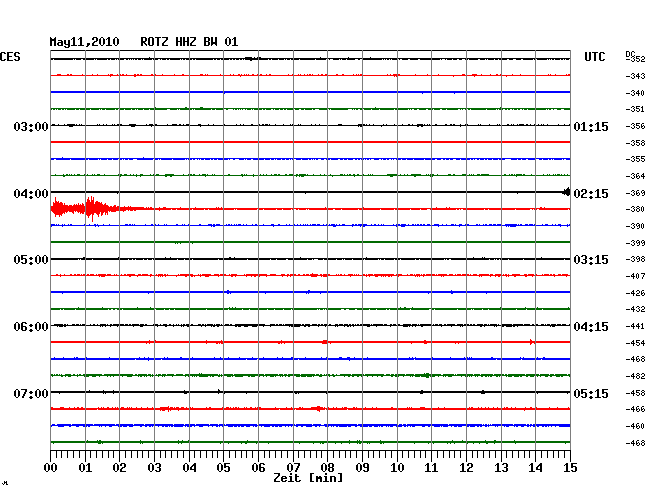Select the DC offset value -356

pyautogui.click(x=635, y=126)
